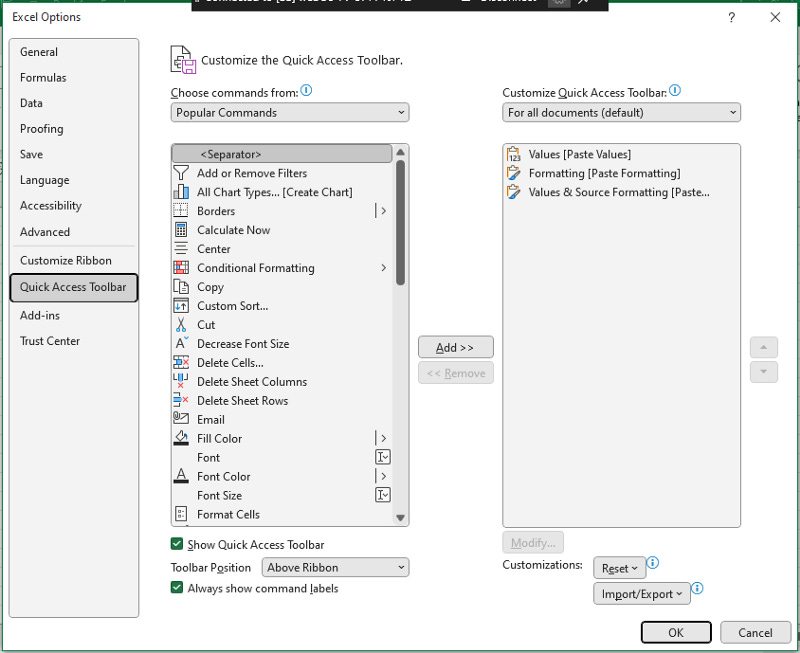Select the Center alignment icon
This screenshot has height=653, width=800.
tap(181, 248)
